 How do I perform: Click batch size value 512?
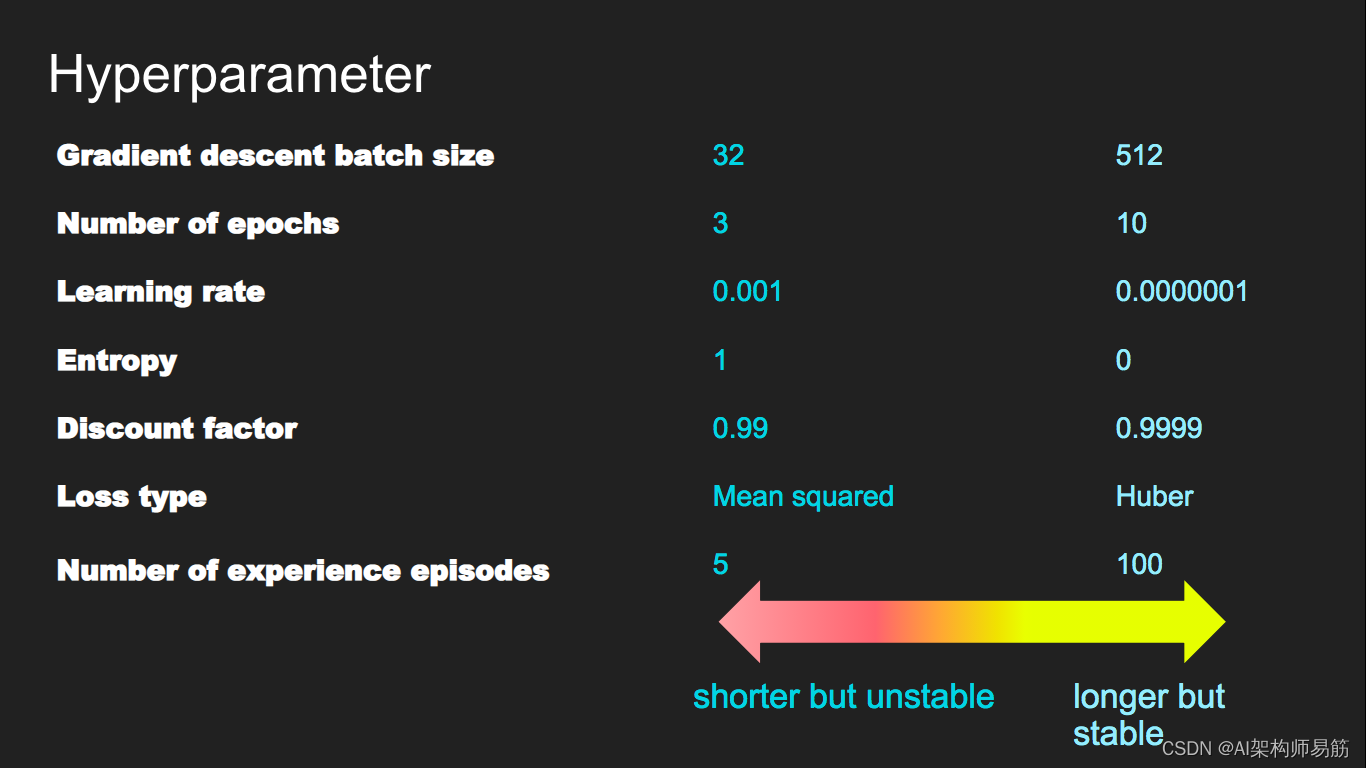[1139, 156]
